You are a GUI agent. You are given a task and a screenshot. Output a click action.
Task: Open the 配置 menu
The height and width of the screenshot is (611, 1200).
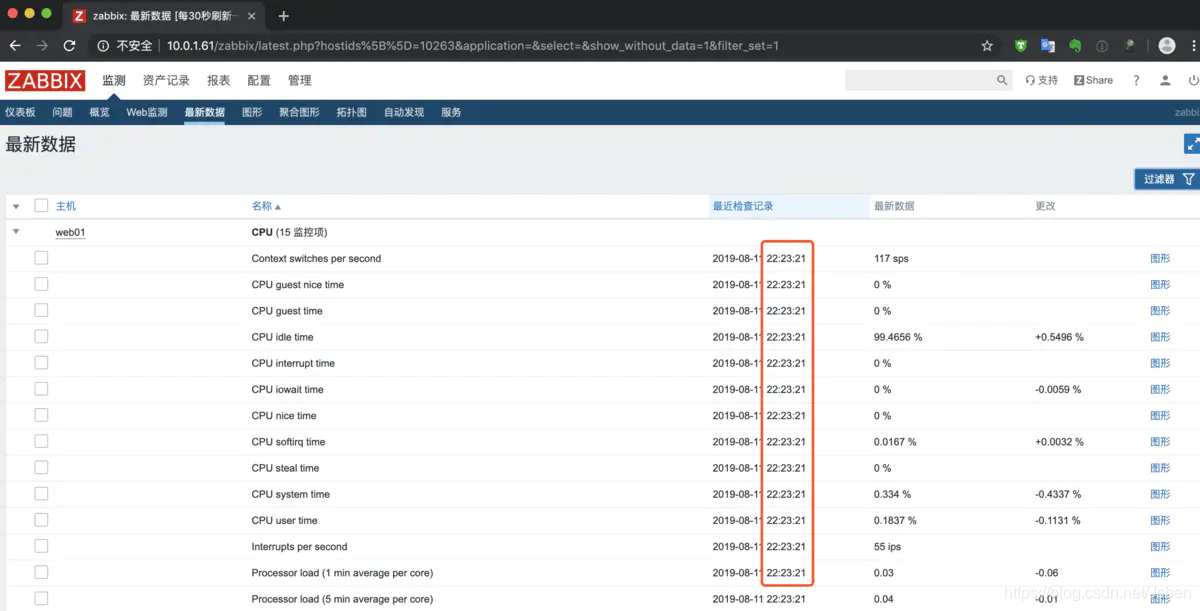(x=259, y=81)
